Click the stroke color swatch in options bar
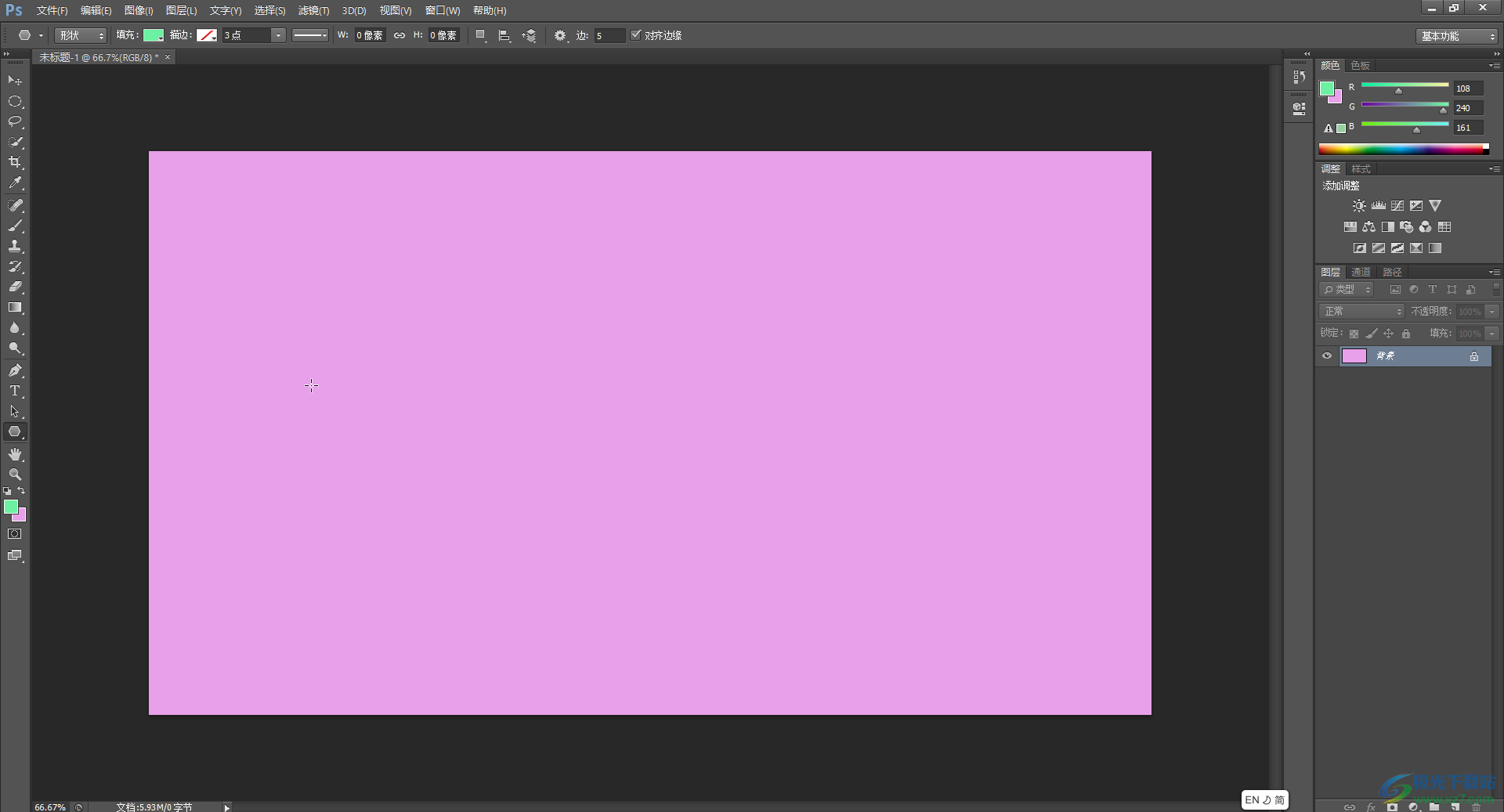1504x812 pixels. pos(207,35)
